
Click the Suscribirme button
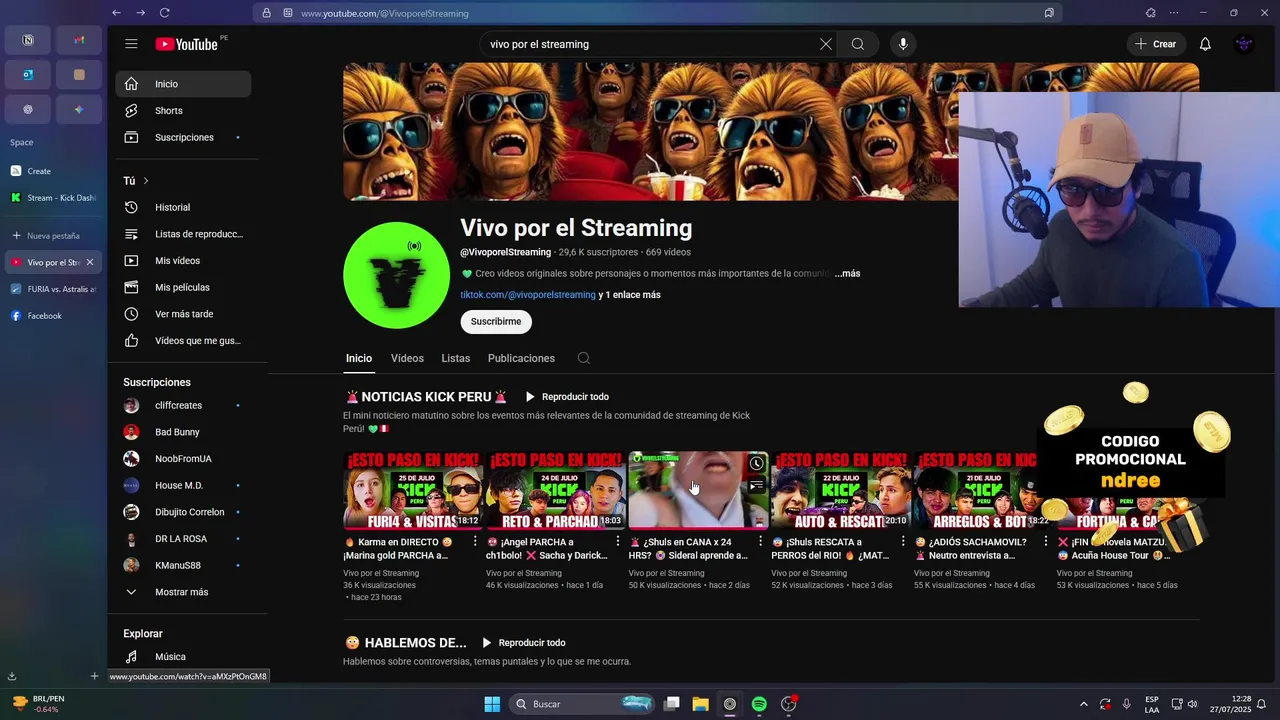pos(496,321)
